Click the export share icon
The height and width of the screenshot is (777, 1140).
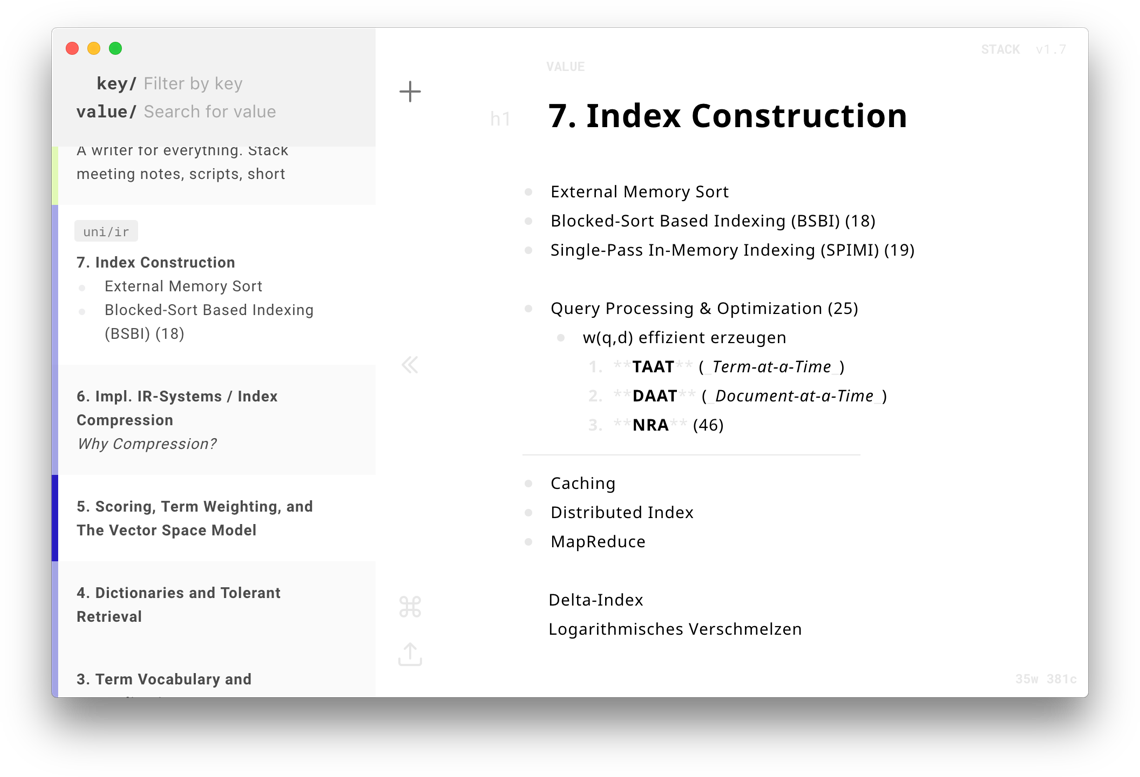[410, 654]
